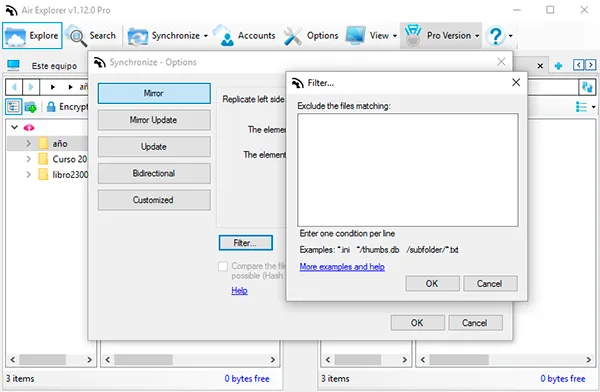Expand the año folder node
This screenshot has height=392, width=600.
(x=28, y=144)
